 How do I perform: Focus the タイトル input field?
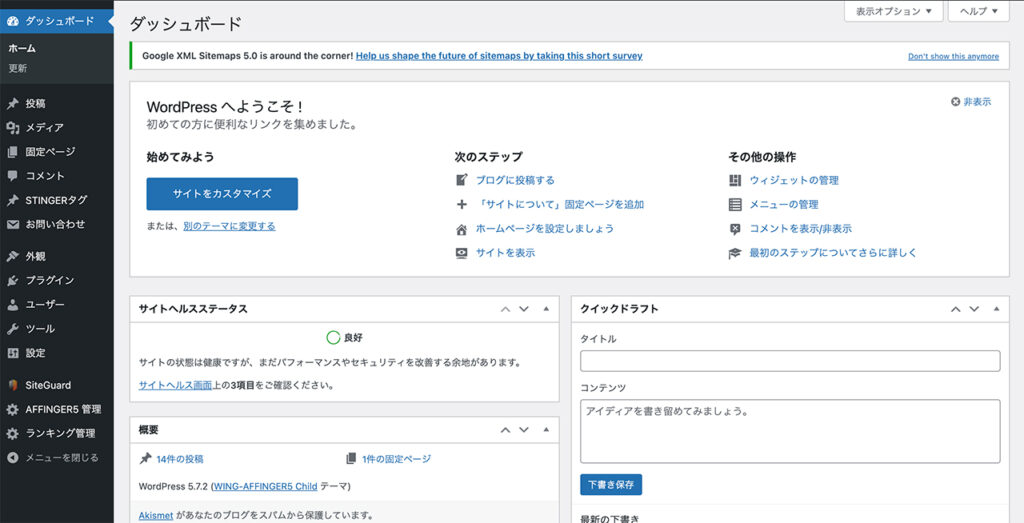(790, 361)
